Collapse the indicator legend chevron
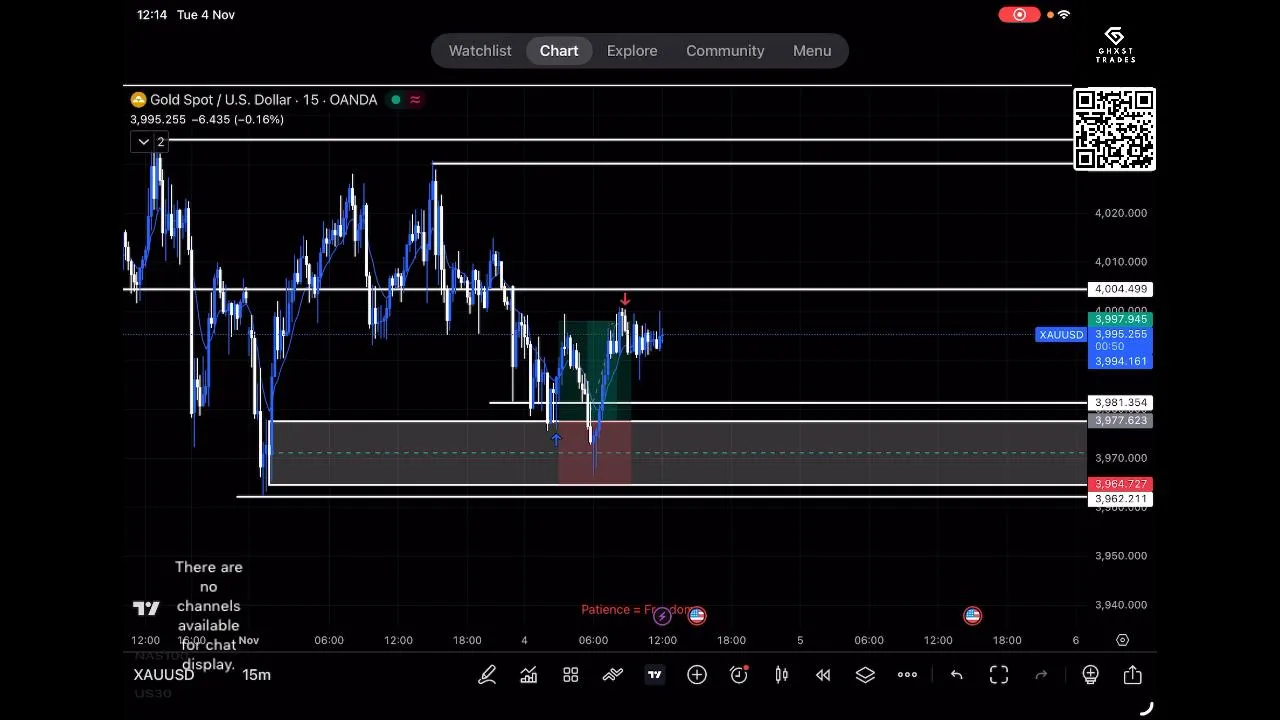 pos(143,142)
